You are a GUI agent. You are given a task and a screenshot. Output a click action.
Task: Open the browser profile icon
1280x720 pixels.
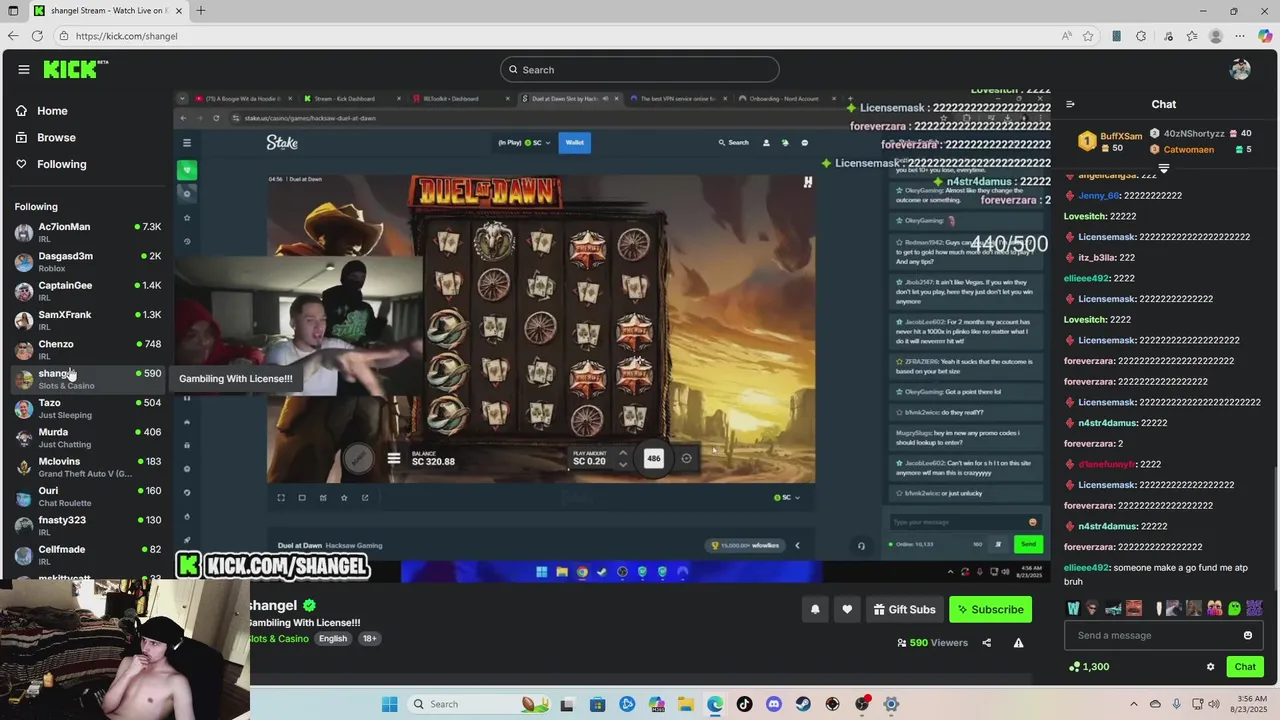[x=1216, y=36]
